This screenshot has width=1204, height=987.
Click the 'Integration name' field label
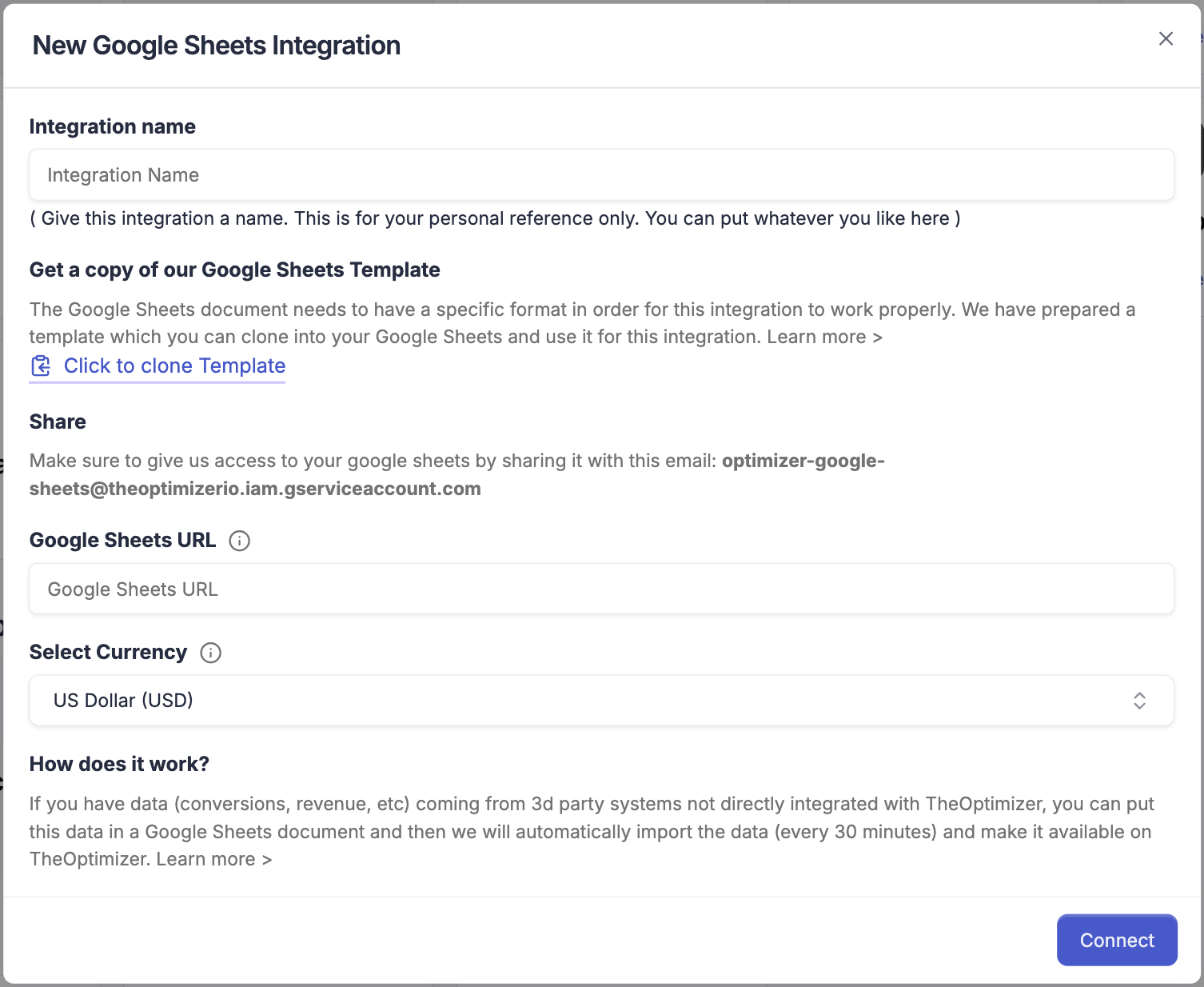pos(113,127)
